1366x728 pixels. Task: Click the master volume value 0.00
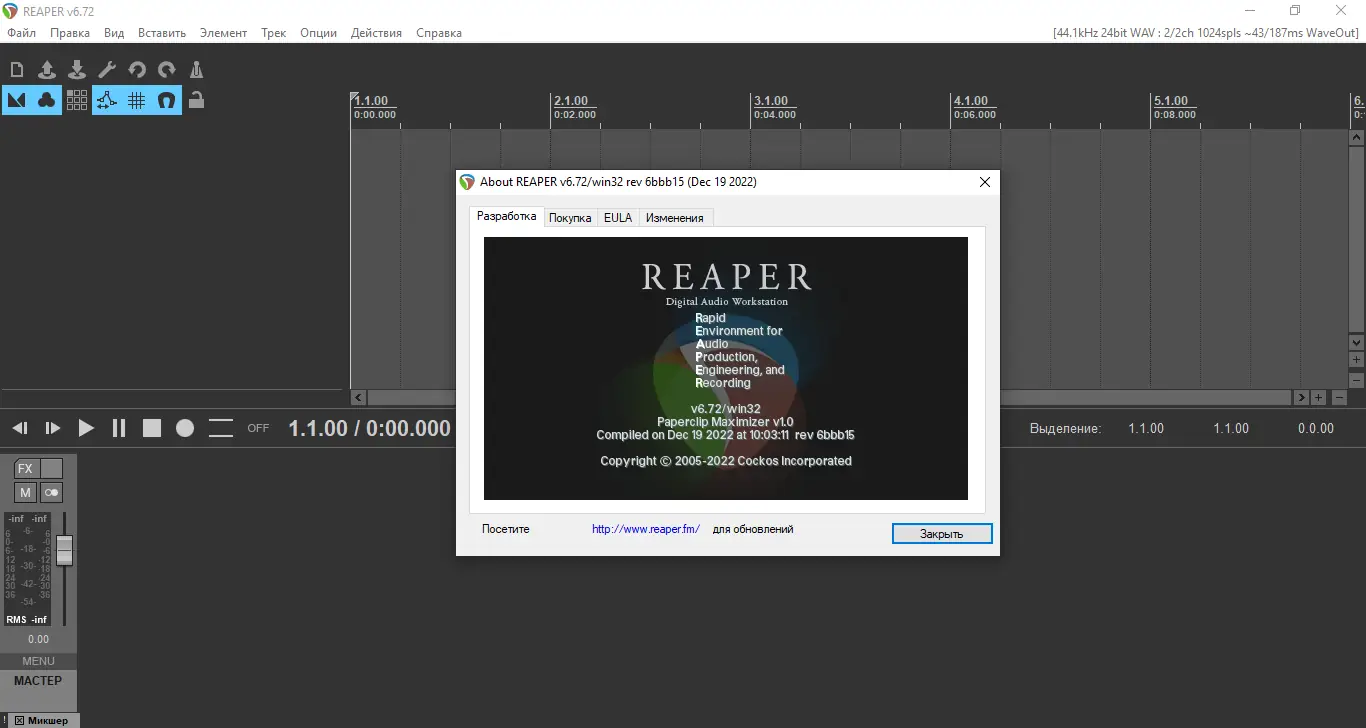coord(38,639)
